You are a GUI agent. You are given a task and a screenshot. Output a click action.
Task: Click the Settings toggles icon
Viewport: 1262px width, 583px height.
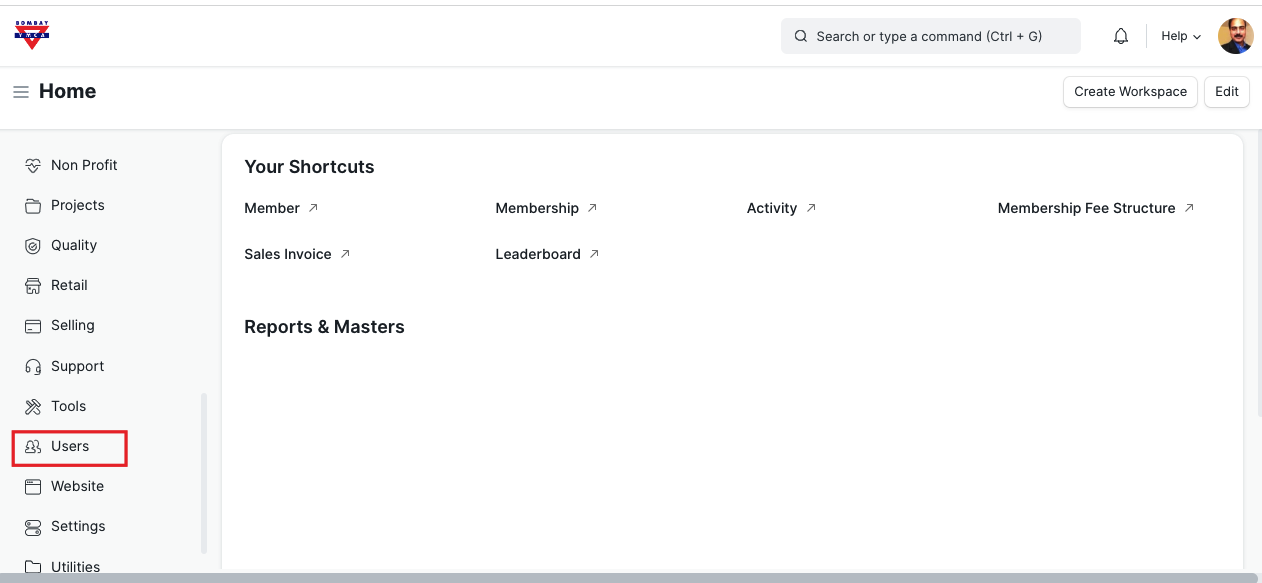pos(33,527)
